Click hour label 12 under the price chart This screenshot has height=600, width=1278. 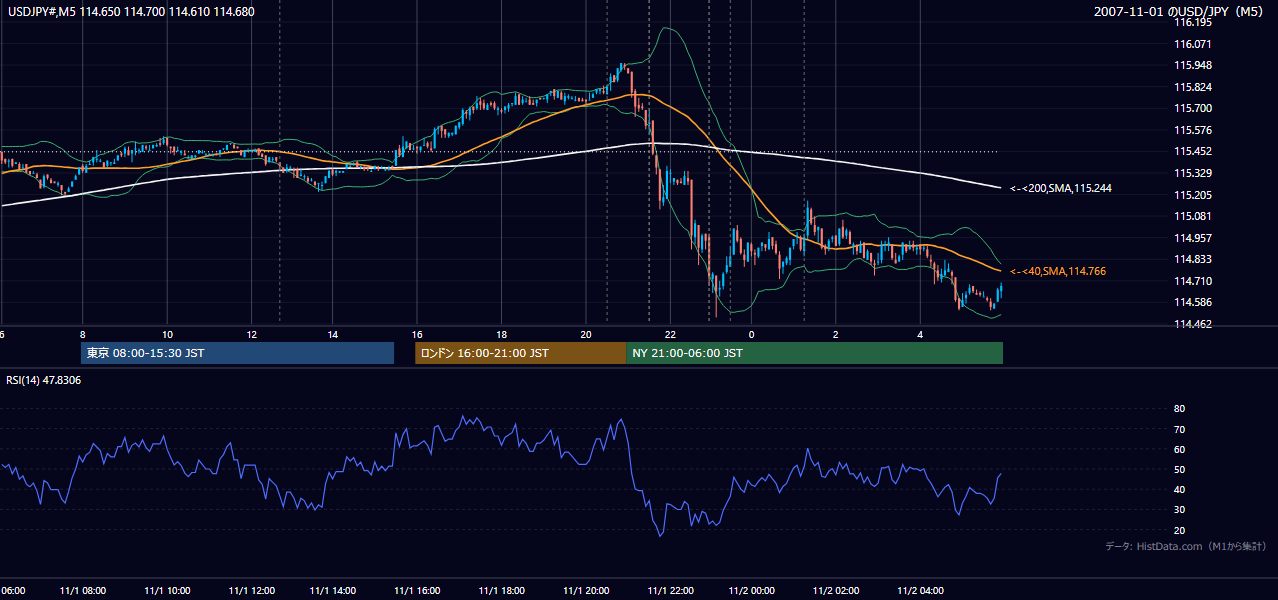coord(250,335)
